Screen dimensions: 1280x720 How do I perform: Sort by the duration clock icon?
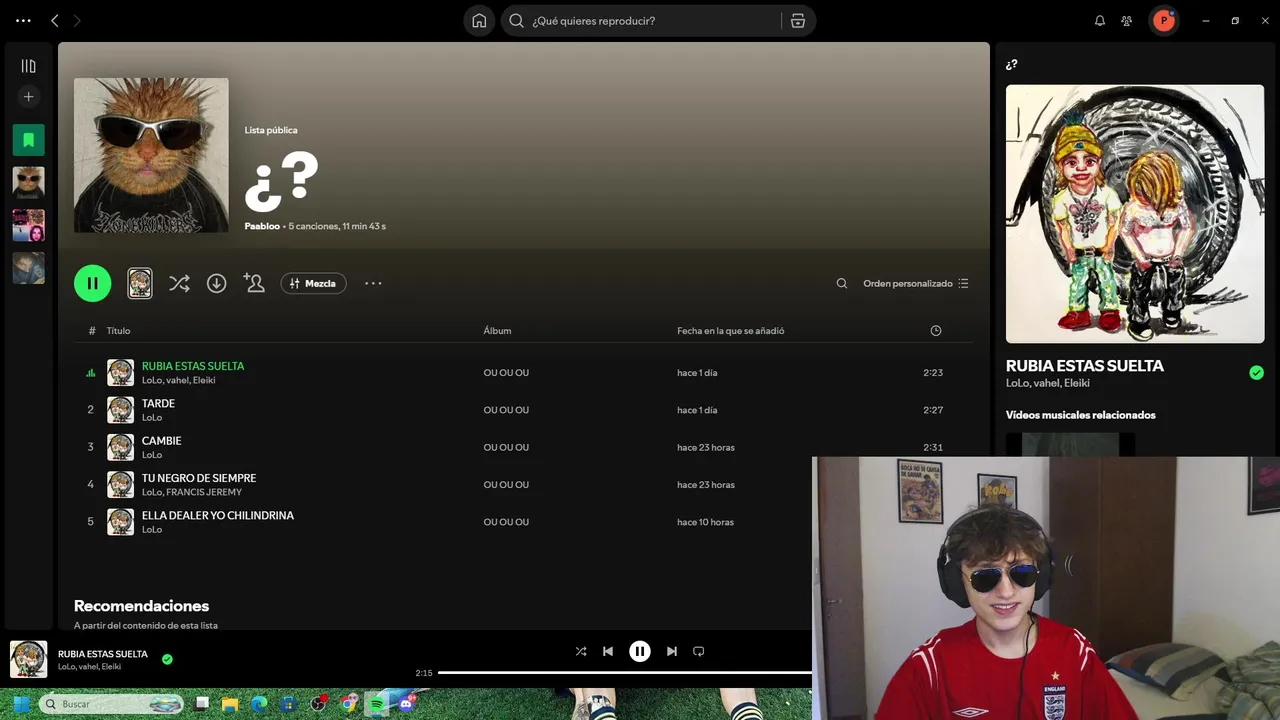click(x=935, y=331)
